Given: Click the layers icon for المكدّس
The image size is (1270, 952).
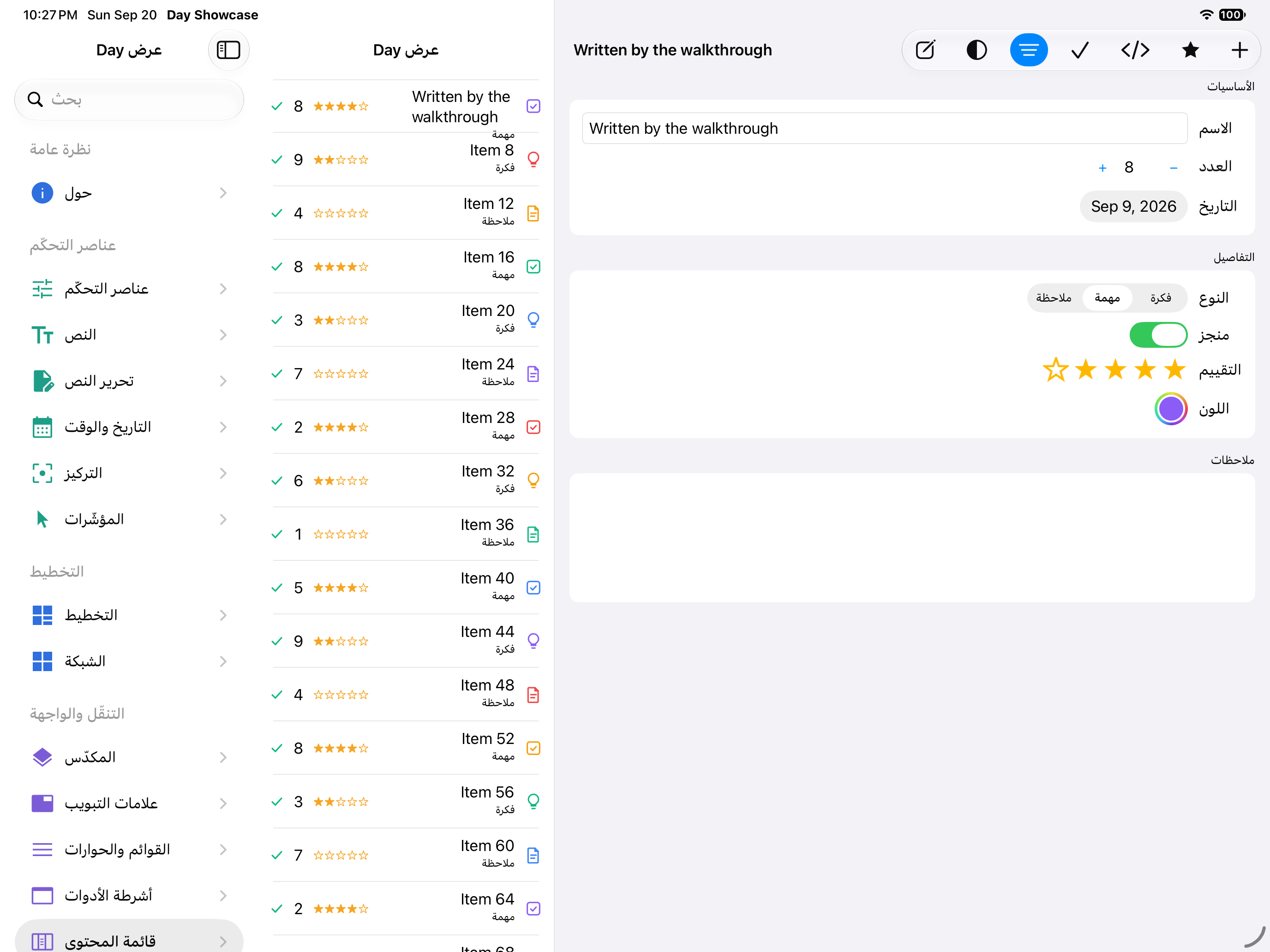Looking at the screenshot, I should click(x=42, y=757).
